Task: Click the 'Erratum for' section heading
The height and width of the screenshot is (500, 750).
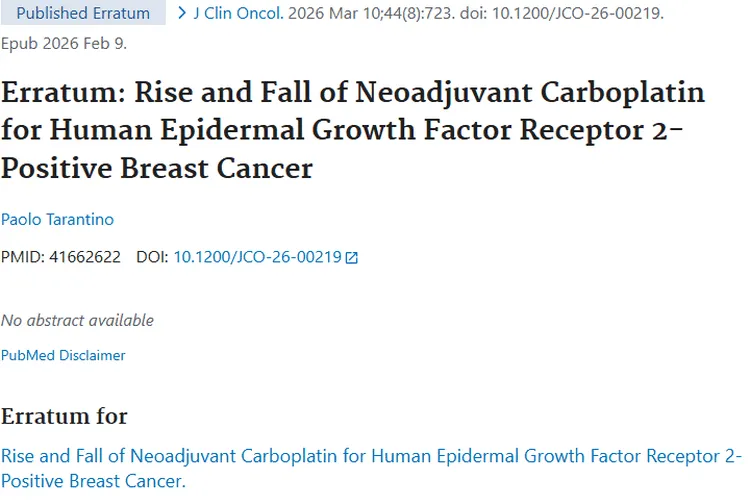Action: coord(64,416)
